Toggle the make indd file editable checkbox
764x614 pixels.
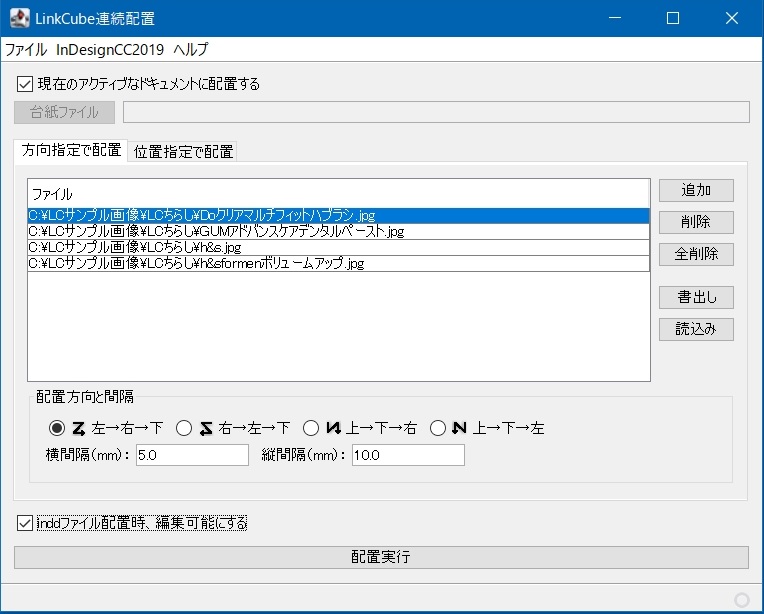click(x=25, y=522)
